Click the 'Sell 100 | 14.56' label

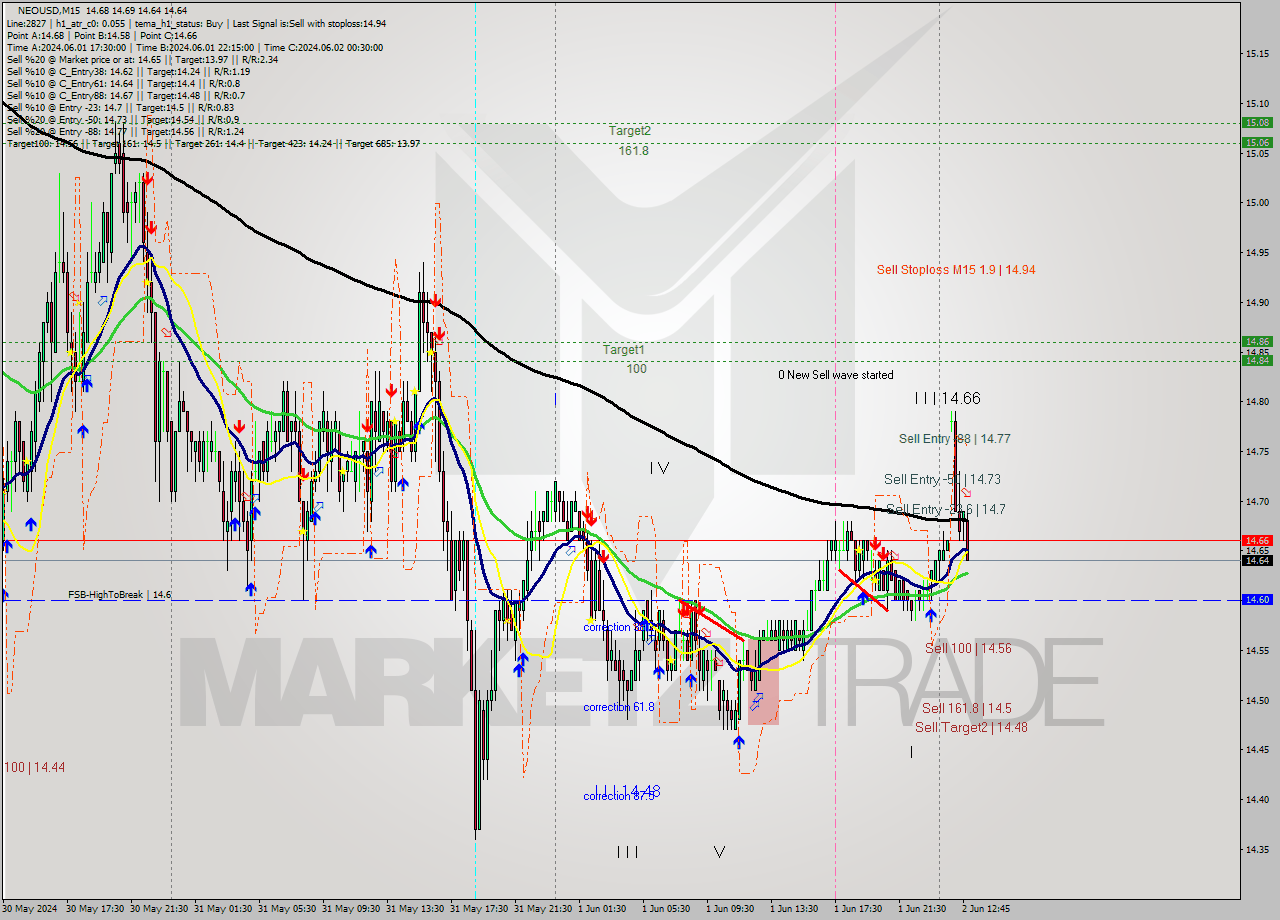click(x=968, y=648)
